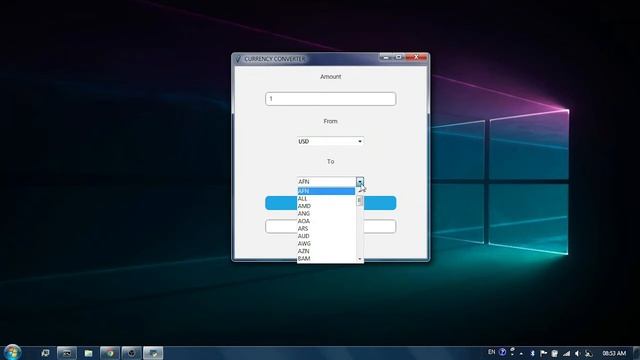Click the network signal tray icon

coord(566,353)
